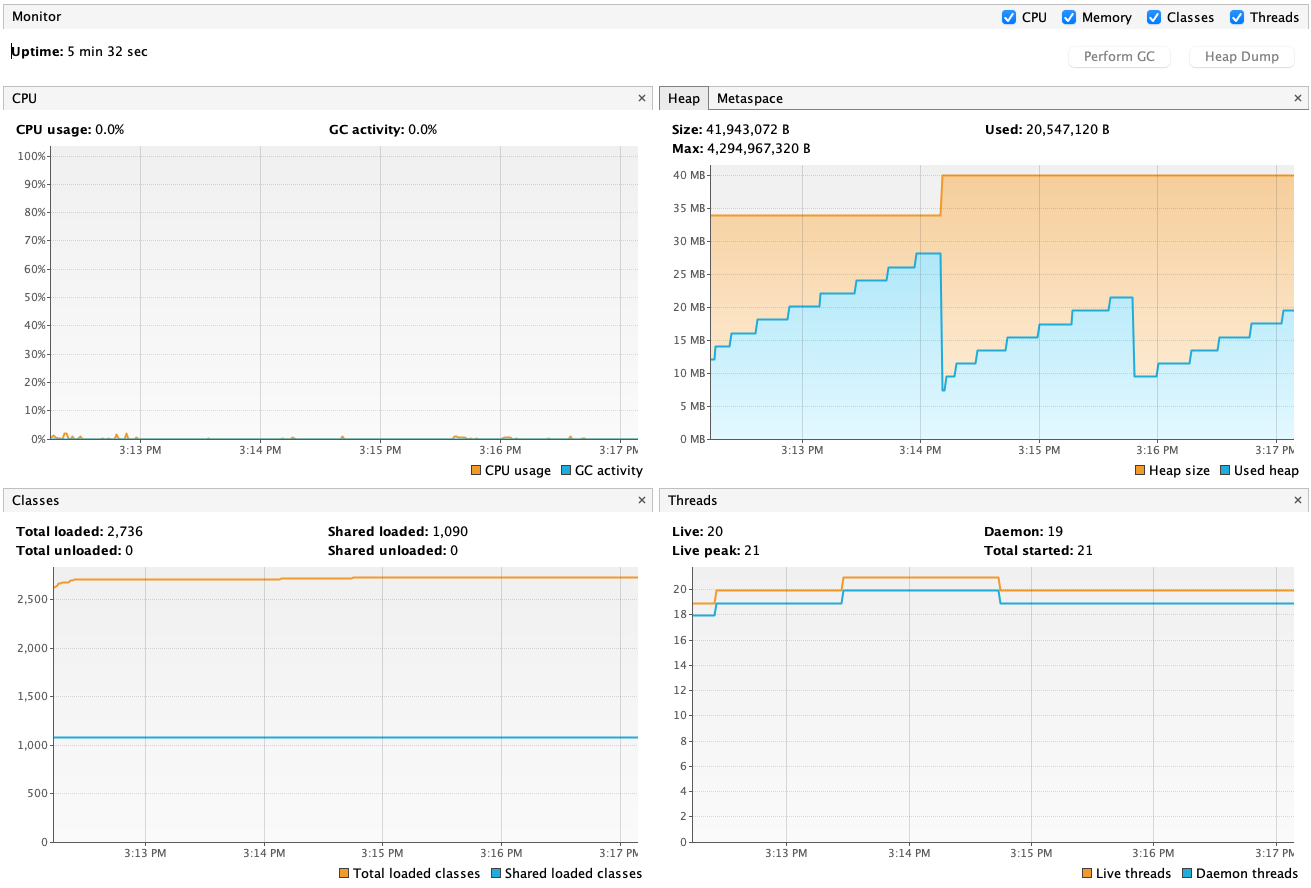Image resolution: width=1311 pixels, height=888 pixels.
Task: Toggle the Threads checkbox
Action: [1237, 17]
